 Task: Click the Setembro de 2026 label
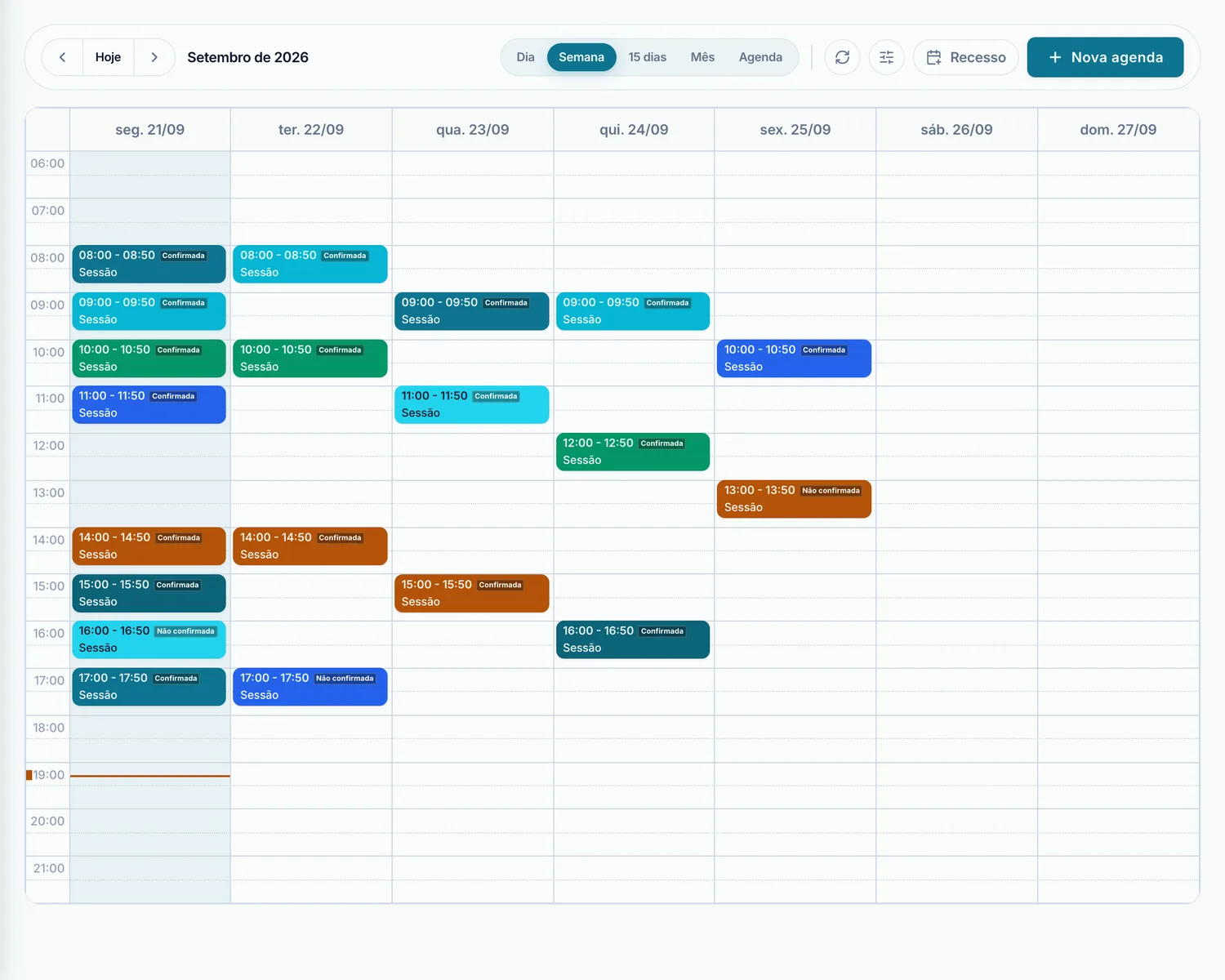click(247, 57)
